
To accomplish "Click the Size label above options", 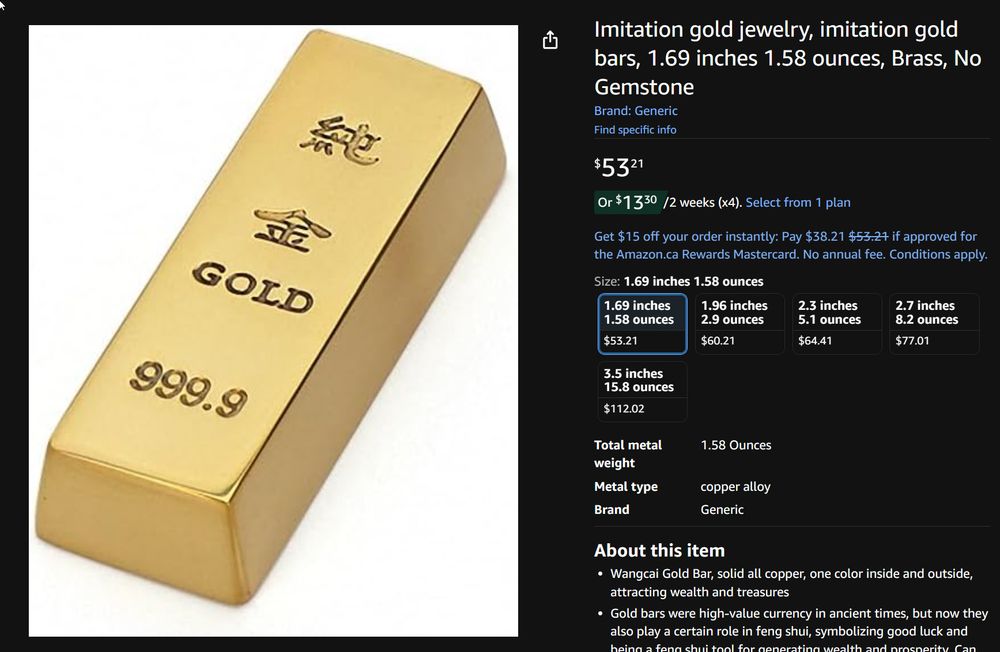I will coord(607,281).
